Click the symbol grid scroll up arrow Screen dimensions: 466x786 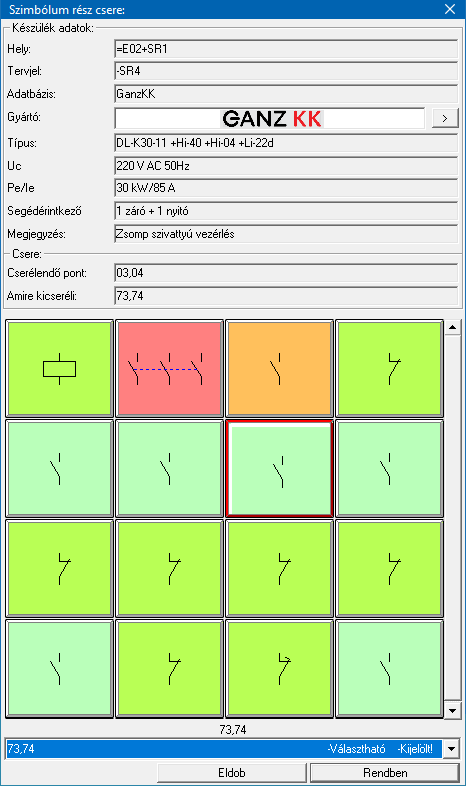(452, 328)
